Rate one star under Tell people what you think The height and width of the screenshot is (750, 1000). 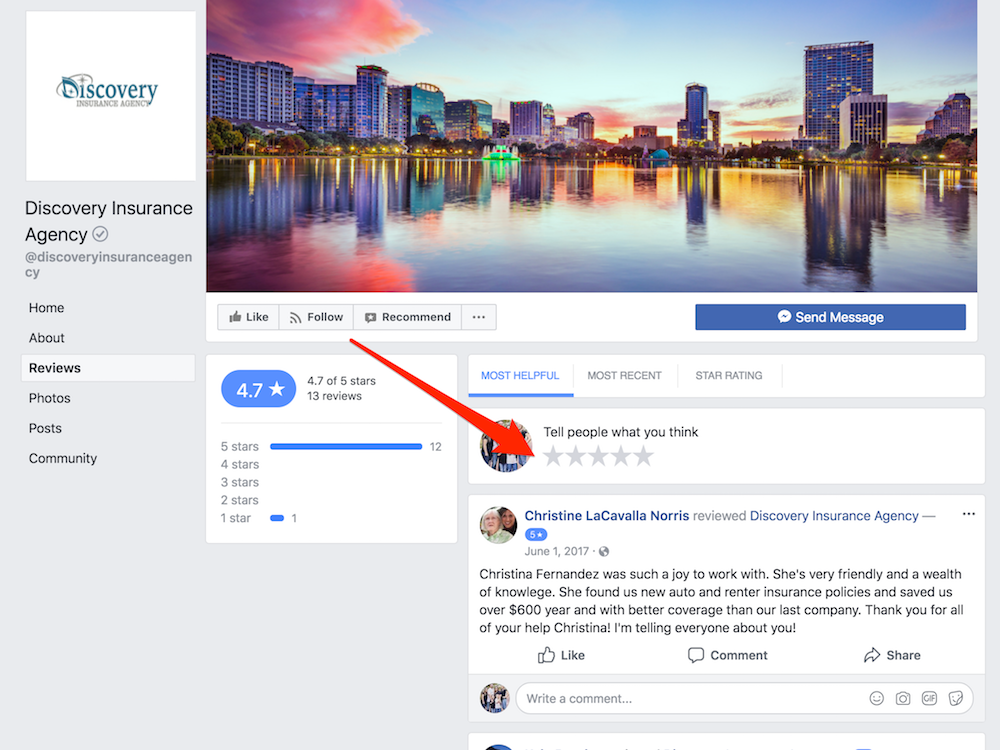point(553,456)
